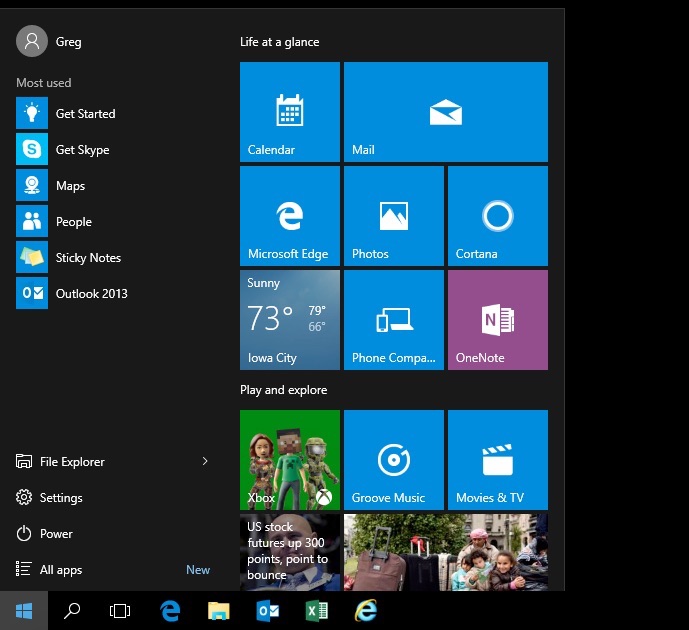Open the Phone Companion tile
The height and width of the screenshot is (630, 689).
point(393,320)
